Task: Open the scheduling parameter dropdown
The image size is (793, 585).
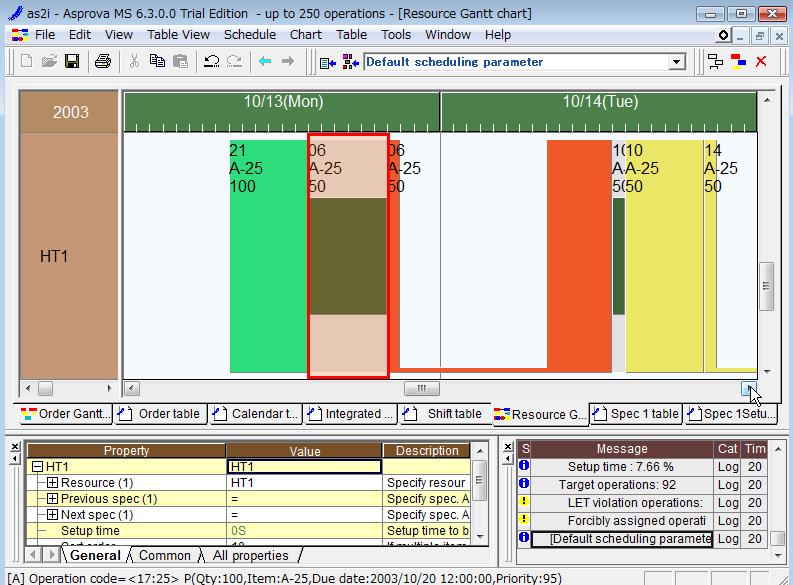Action: point(677,62)
